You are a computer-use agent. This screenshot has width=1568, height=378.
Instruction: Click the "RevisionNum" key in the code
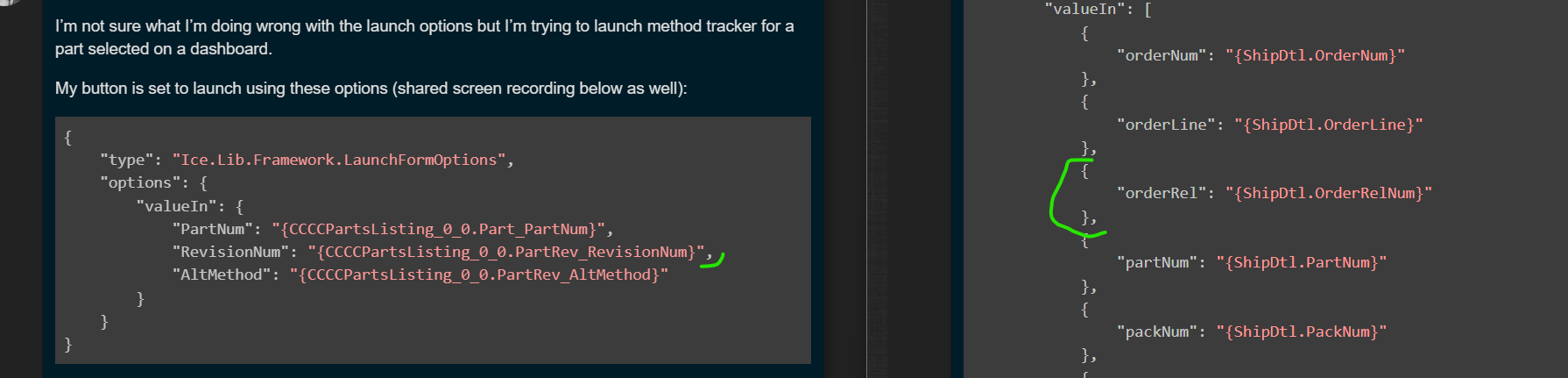[x=230, y=252]
